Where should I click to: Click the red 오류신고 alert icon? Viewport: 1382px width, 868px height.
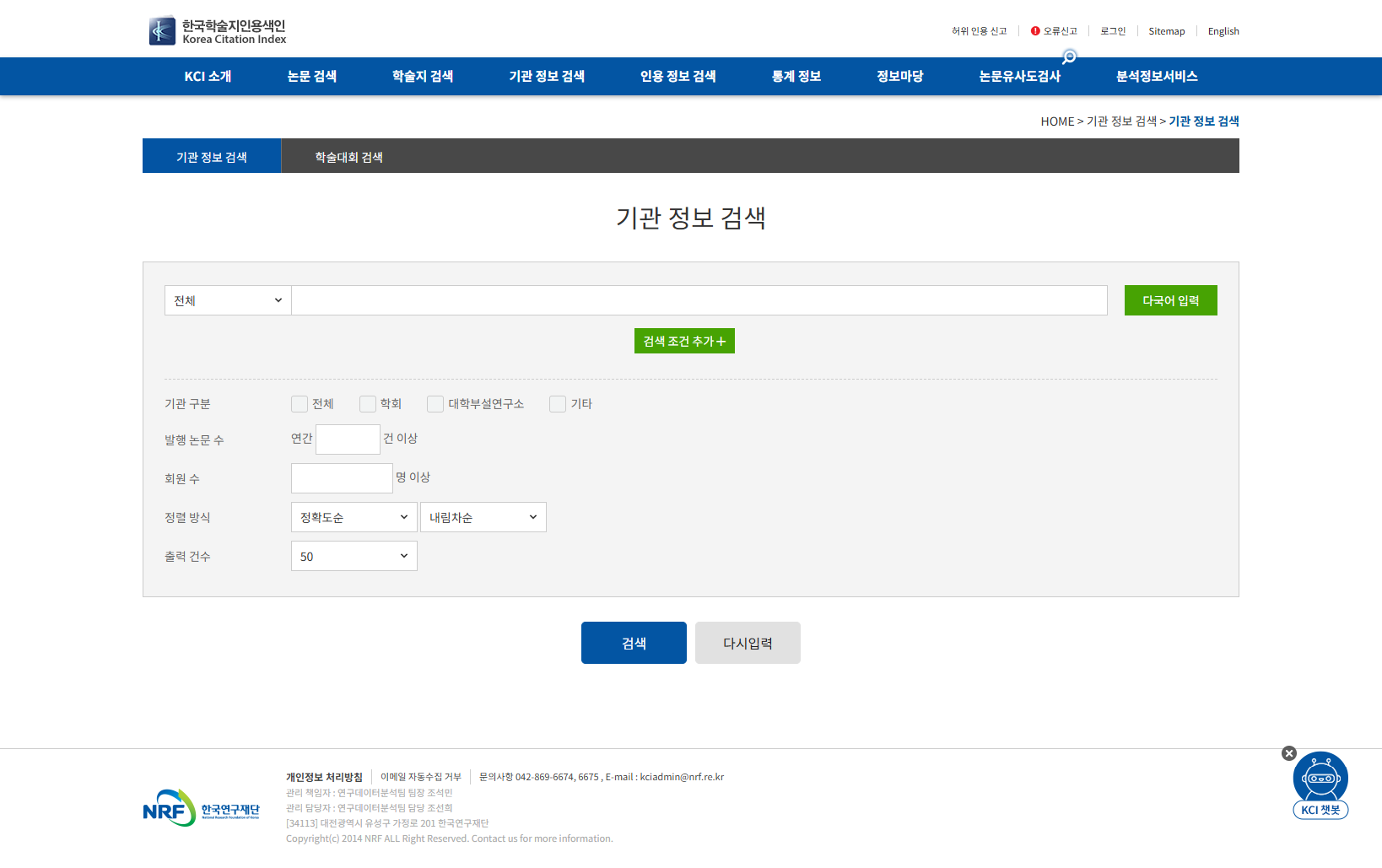coord(1035,31)
